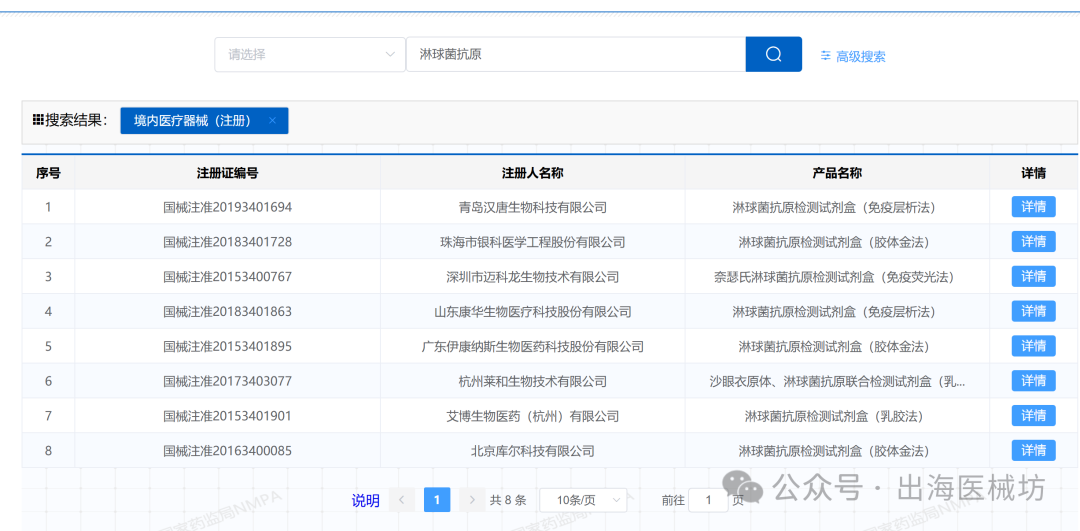
Task: Select registration number 国械注准20163400085
Action: [x=227, y=451]
